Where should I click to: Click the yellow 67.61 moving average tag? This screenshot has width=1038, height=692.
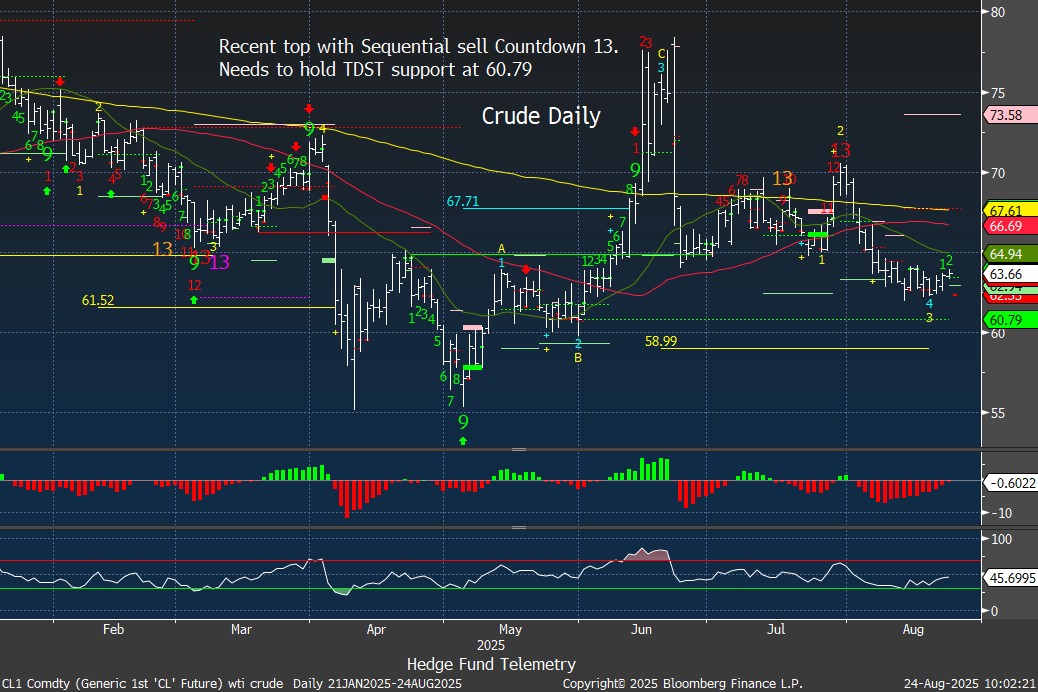(1008, 210)
